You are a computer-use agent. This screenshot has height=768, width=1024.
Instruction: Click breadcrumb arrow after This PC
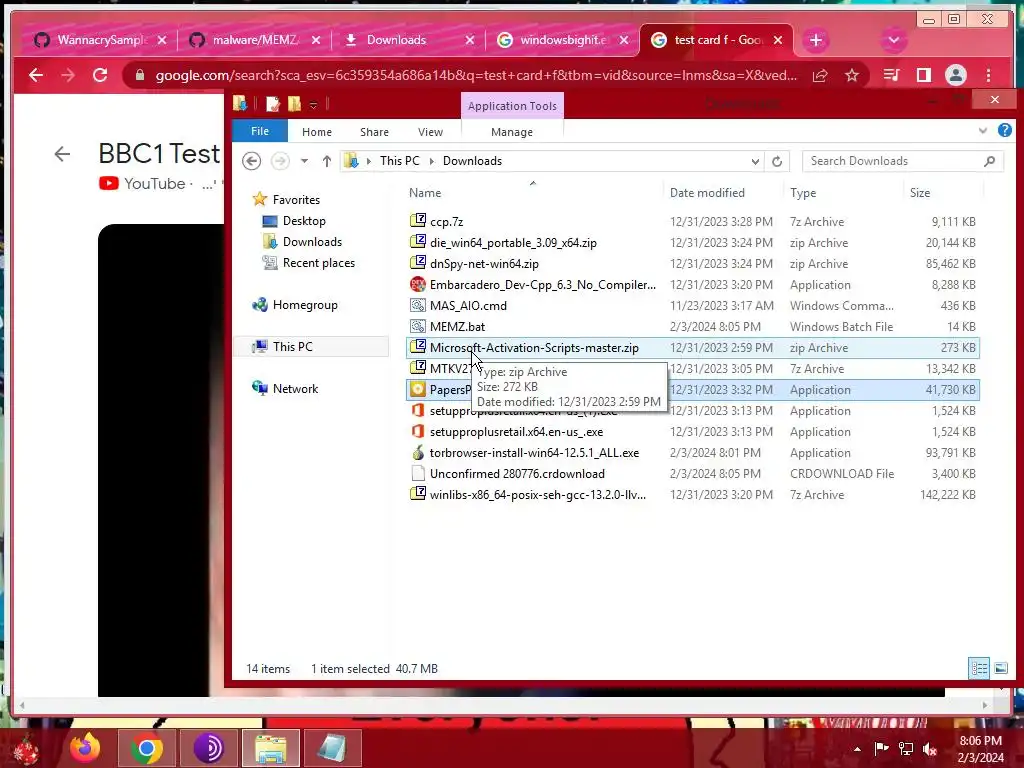tap(431, 161)
